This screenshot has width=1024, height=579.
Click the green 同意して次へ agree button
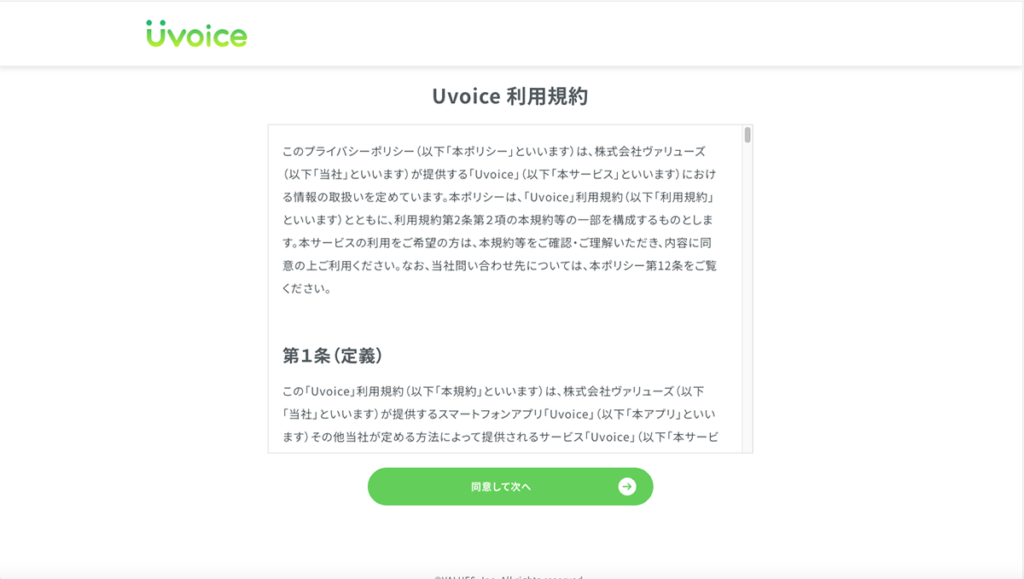tap(510, 486)
